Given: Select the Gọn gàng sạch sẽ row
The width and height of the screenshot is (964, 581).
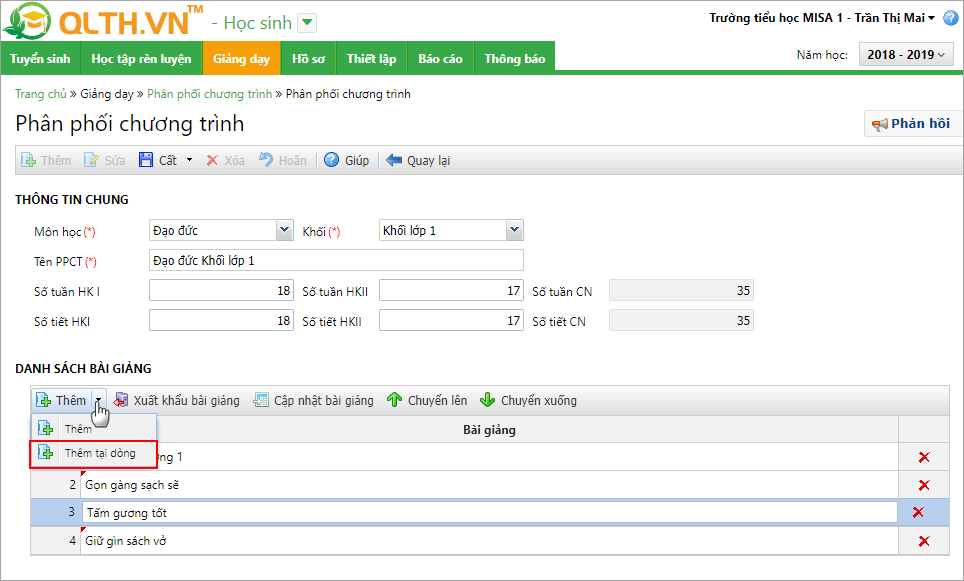Looking at the screenshot, I should tap(490, 485).
